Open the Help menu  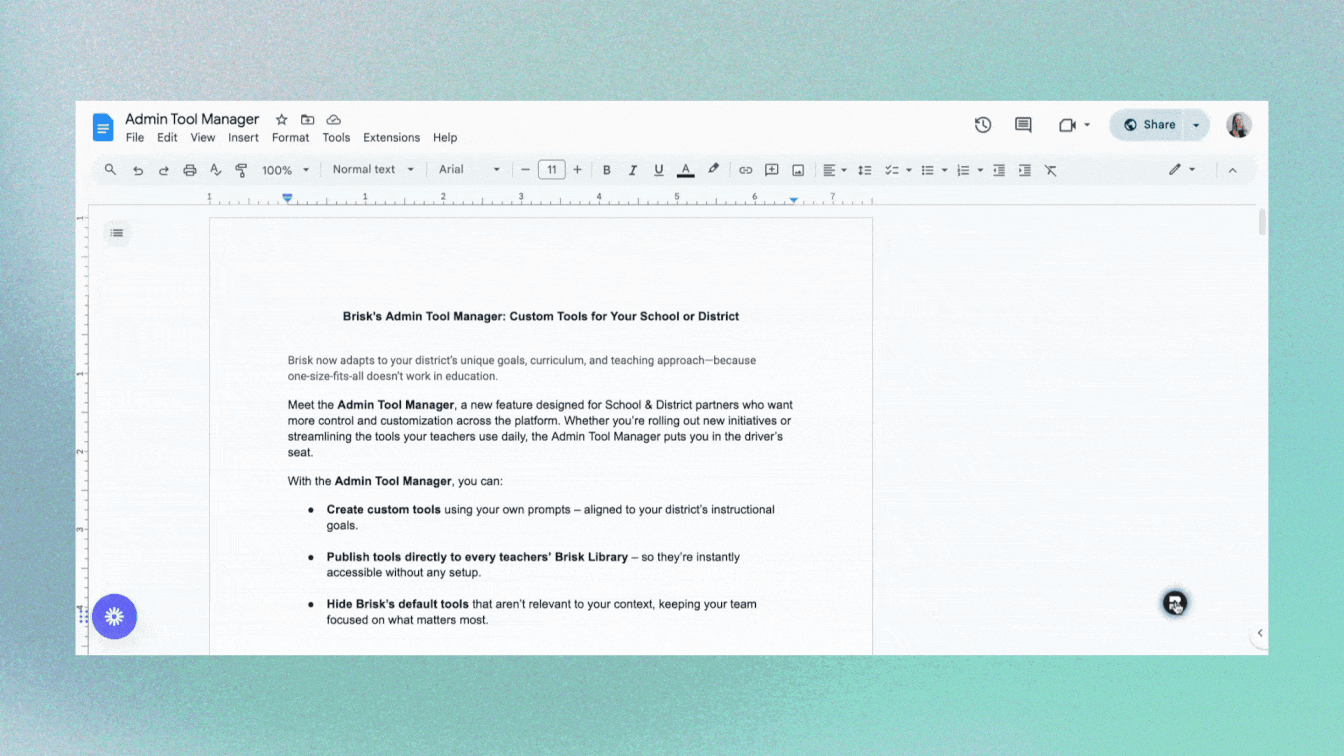pos(445,138)
